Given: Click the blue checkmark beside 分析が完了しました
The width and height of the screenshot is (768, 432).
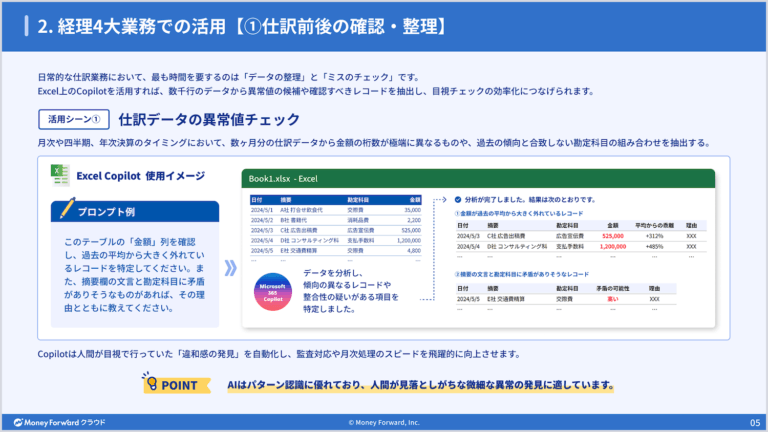Looking at the screenshot, I should 457,199.
